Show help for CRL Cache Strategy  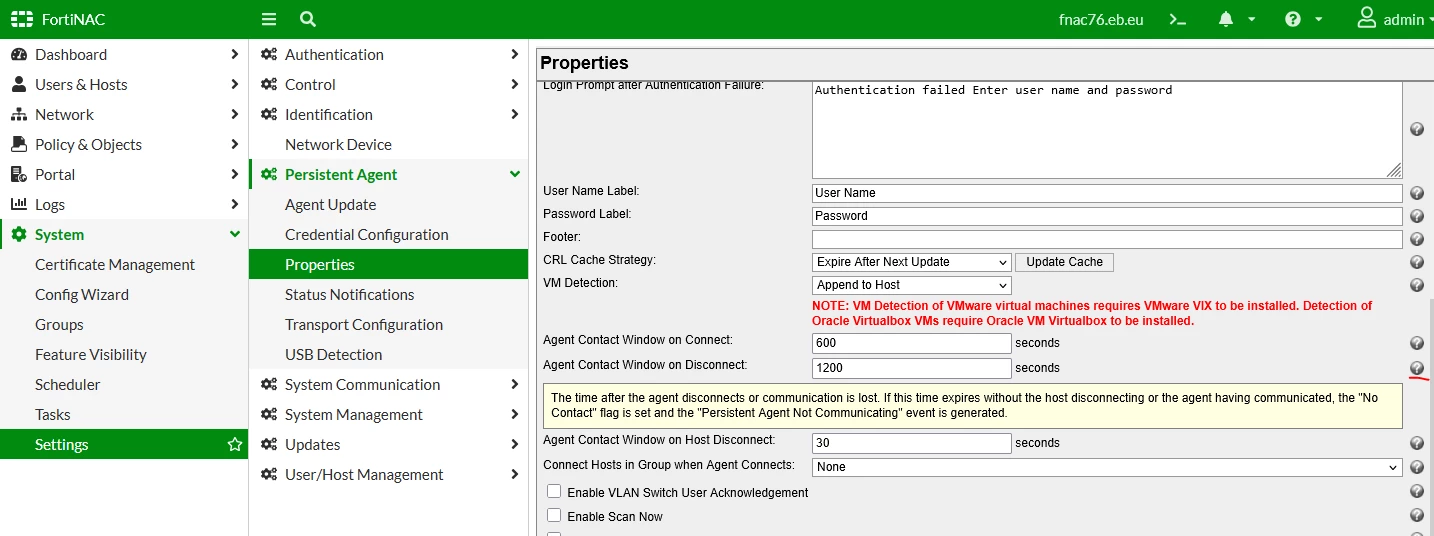coord(1417,262)
